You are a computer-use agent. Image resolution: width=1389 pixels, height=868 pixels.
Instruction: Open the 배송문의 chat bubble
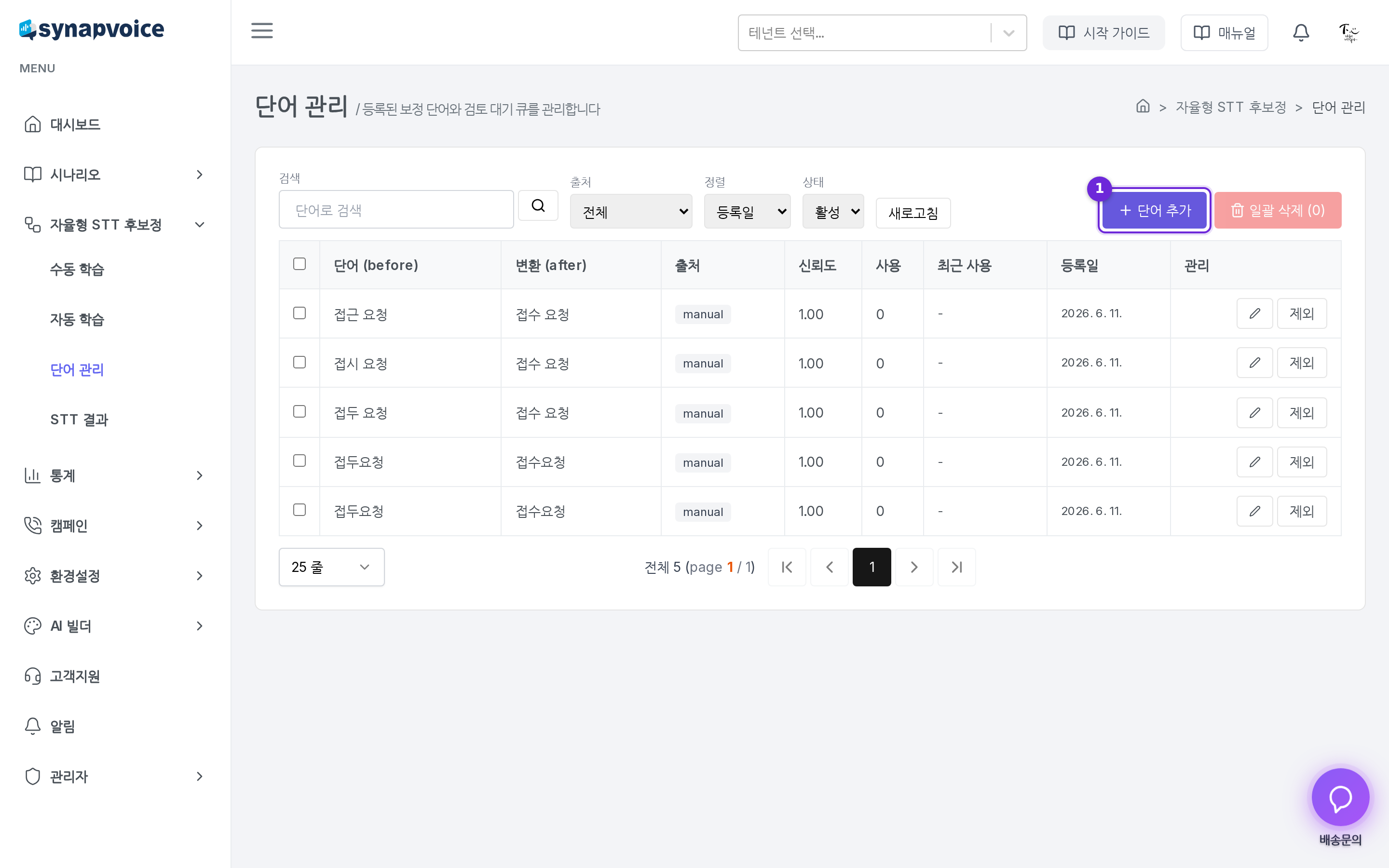[1340, 798]
